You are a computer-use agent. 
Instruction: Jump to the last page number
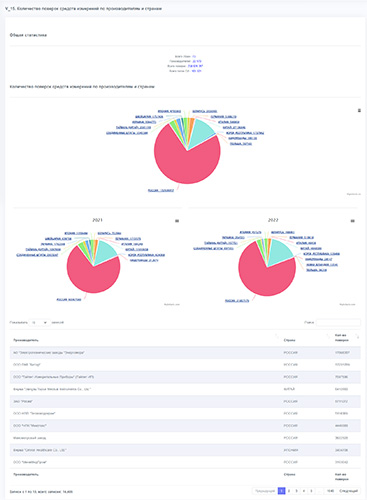click(330, 491)
